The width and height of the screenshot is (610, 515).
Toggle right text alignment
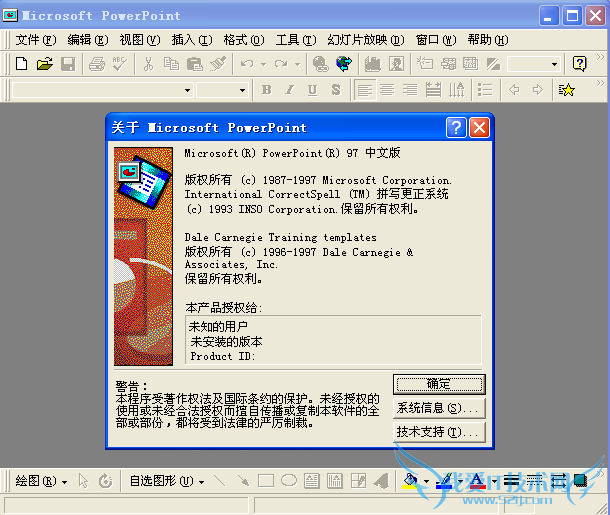410,90
